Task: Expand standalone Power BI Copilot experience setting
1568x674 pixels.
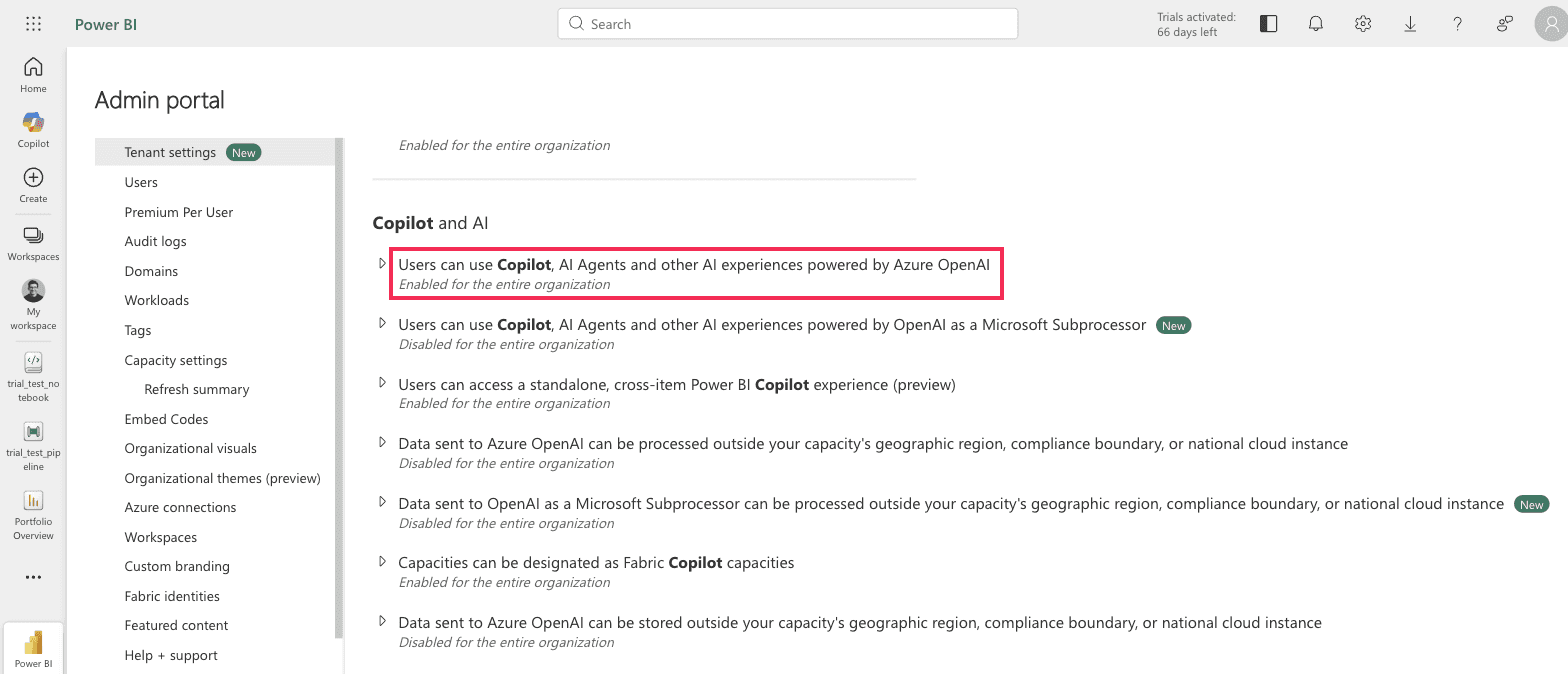Action: (x=382, y=383)
